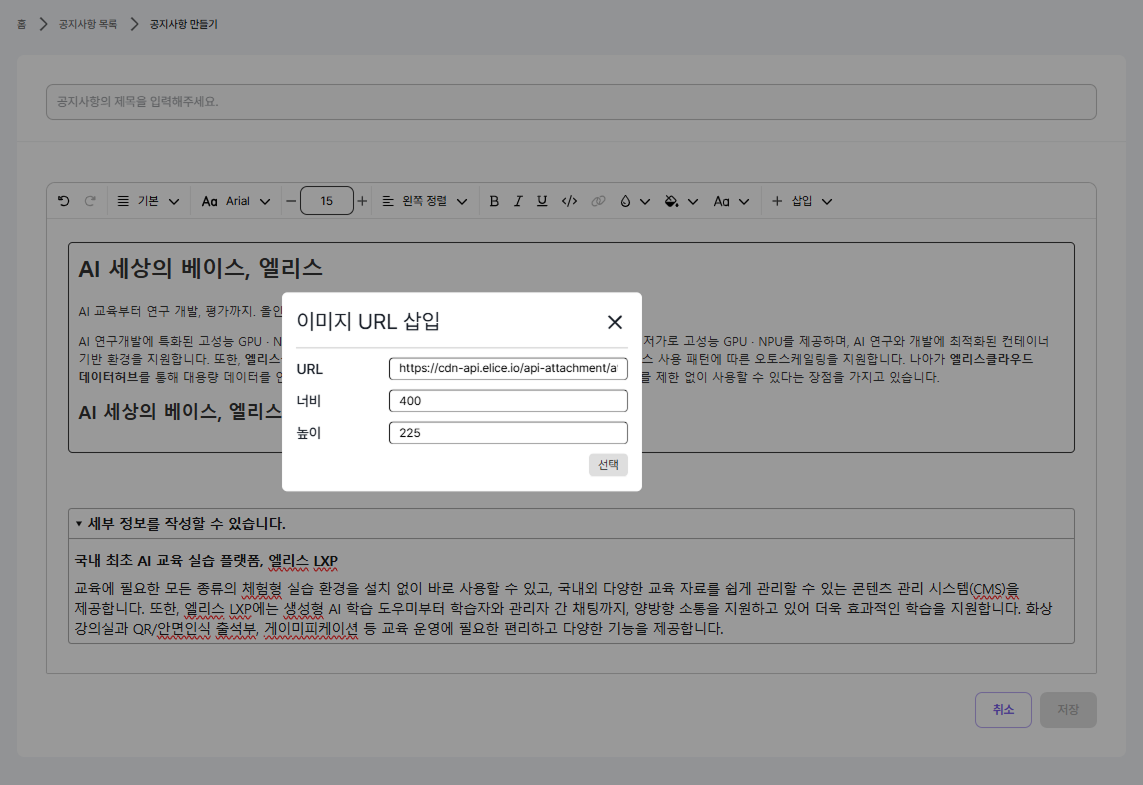Open background fill color bucket picker
1143x785 pixels.
coord(682,201)
